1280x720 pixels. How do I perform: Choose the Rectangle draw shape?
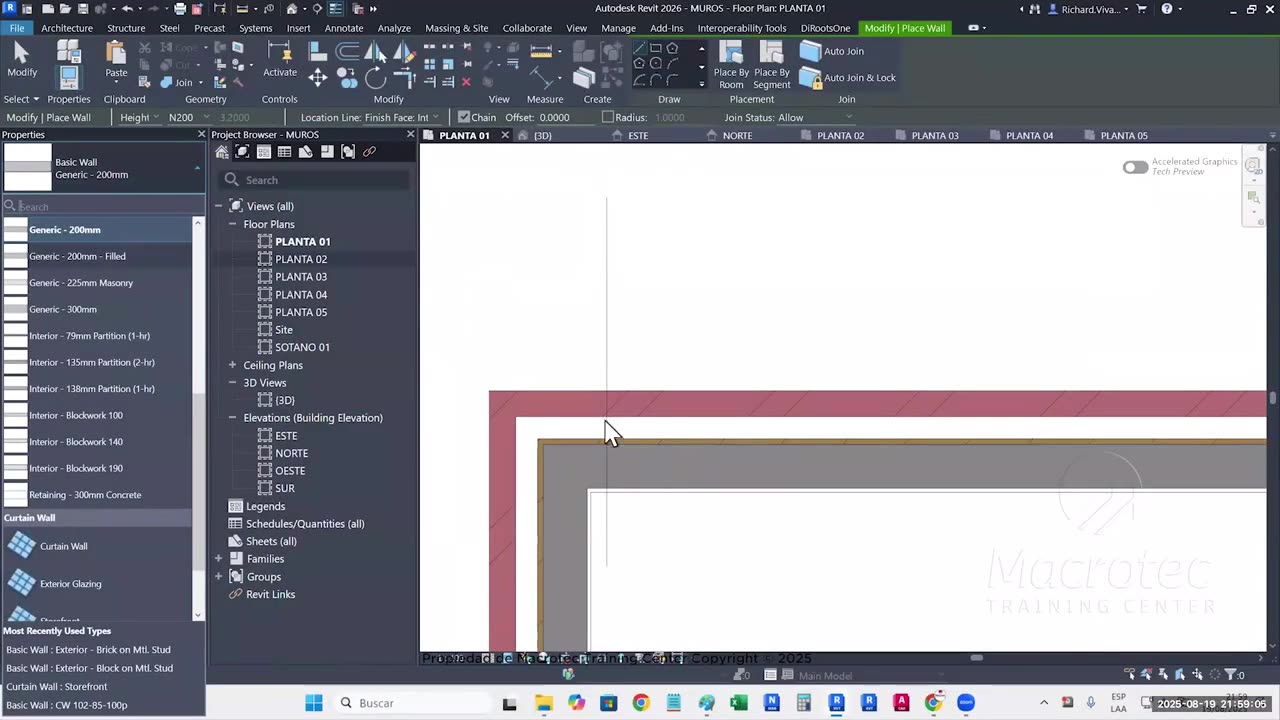pos(655,48)
